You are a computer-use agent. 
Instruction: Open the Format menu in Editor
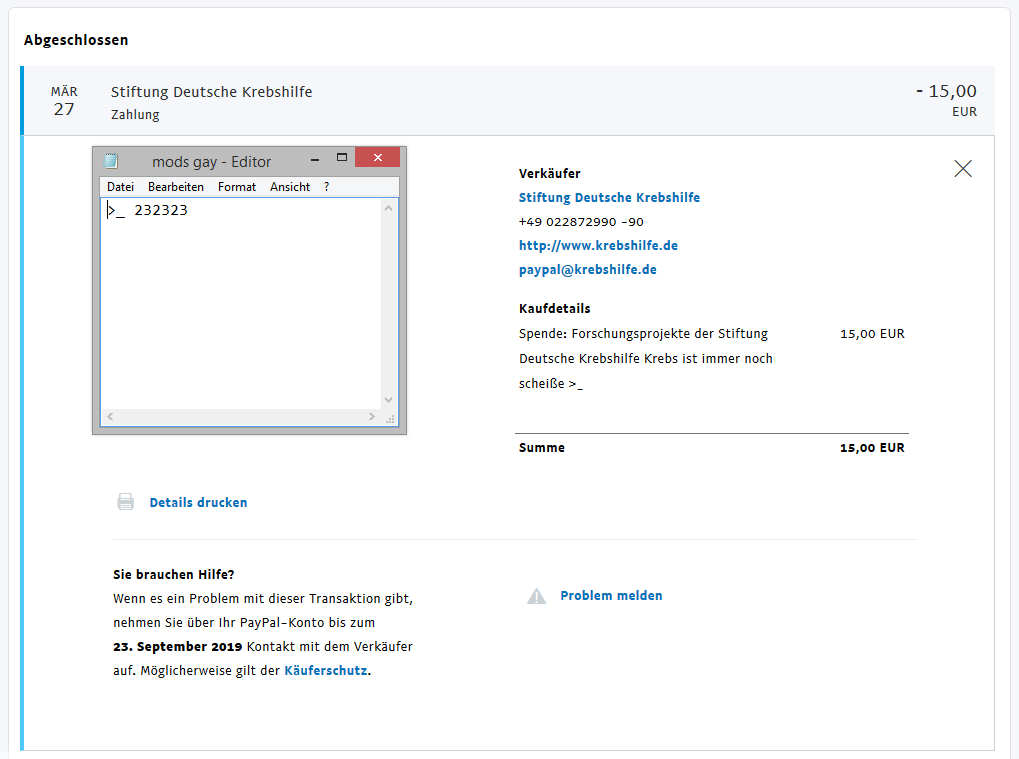[237, 187]
